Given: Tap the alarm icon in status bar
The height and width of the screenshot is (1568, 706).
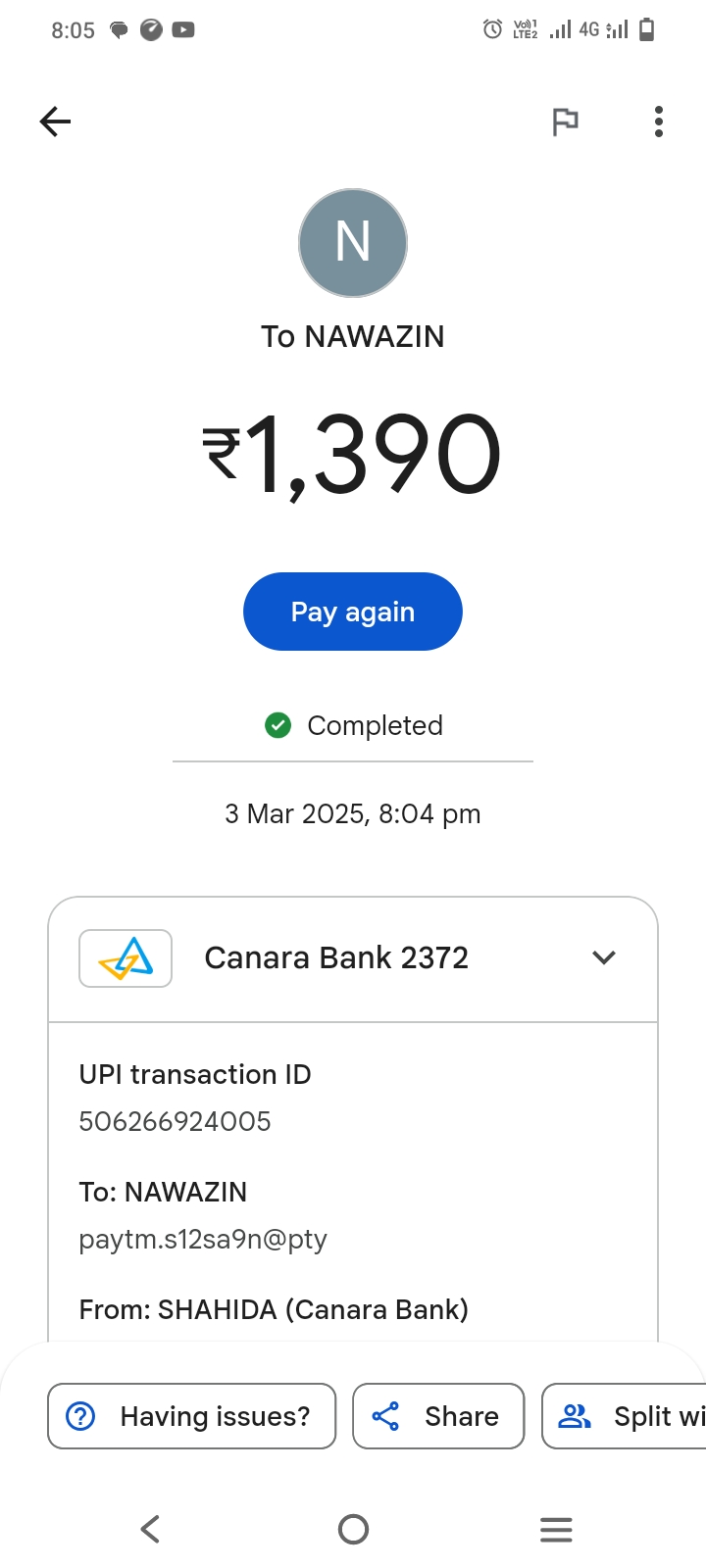Looking at the screenshot, I should 493,29.
